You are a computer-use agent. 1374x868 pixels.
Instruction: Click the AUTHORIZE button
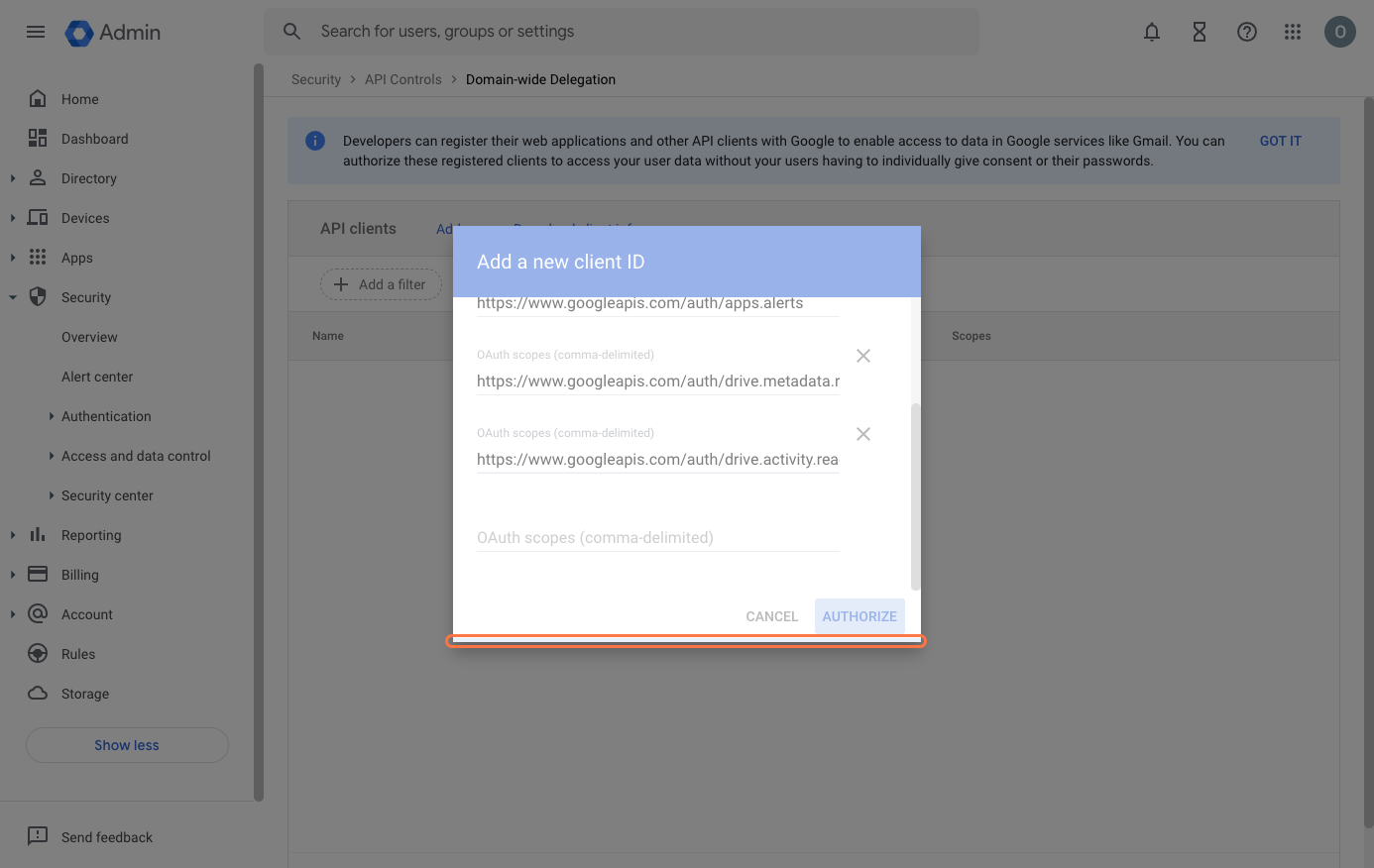[859, 616]
